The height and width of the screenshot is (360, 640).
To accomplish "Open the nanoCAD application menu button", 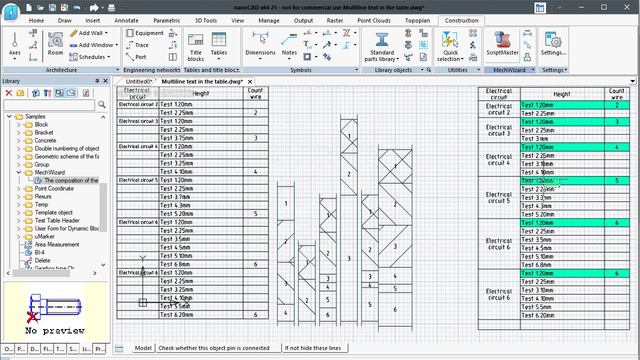I will coord(11,12).
